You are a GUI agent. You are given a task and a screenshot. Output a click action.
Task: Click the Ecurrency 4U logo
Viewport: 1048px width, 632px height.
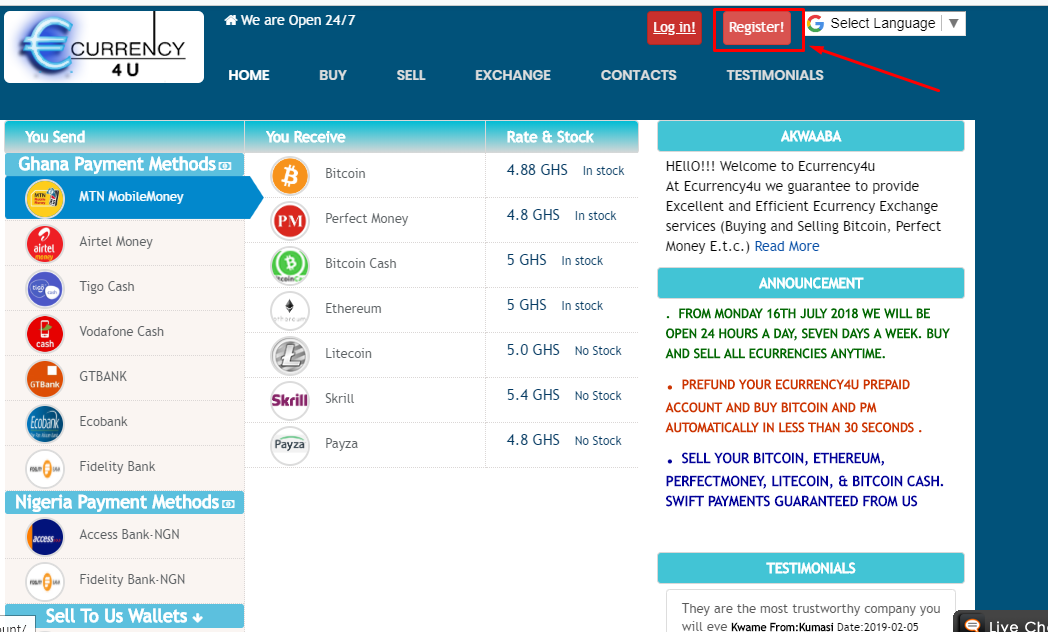(104, 47)
